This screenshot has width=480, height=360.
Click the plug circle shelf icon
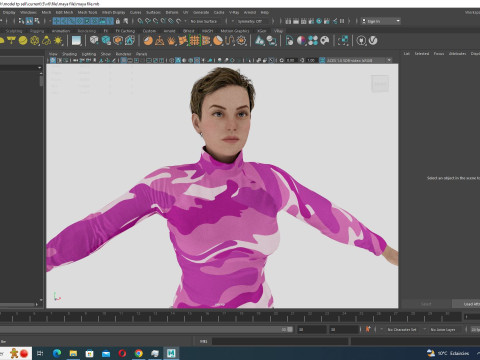pos(361,41)
